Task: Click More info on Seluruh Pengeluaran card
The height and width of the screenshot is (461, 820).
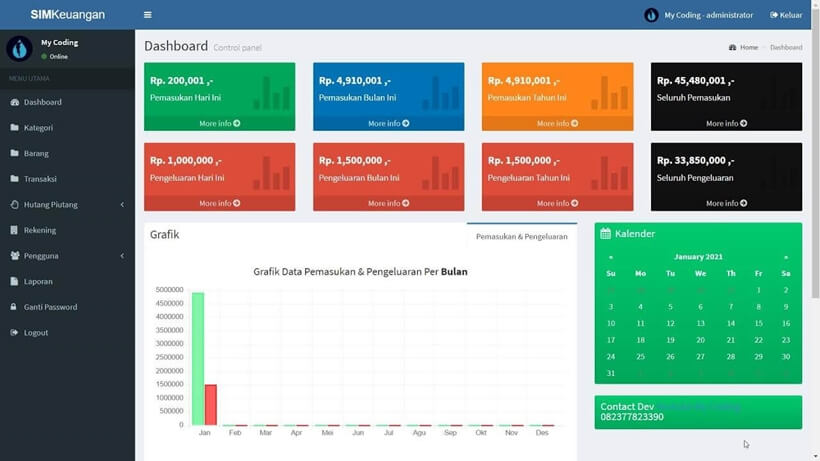Action: [x=726, y=203]
